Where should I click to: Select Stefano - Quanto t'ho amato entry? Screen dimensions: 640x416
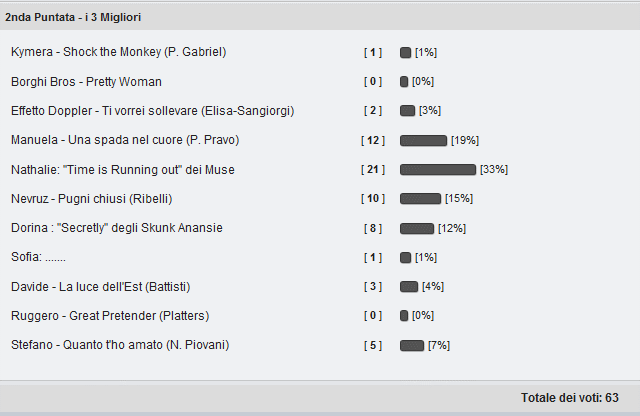coord(120,345)
